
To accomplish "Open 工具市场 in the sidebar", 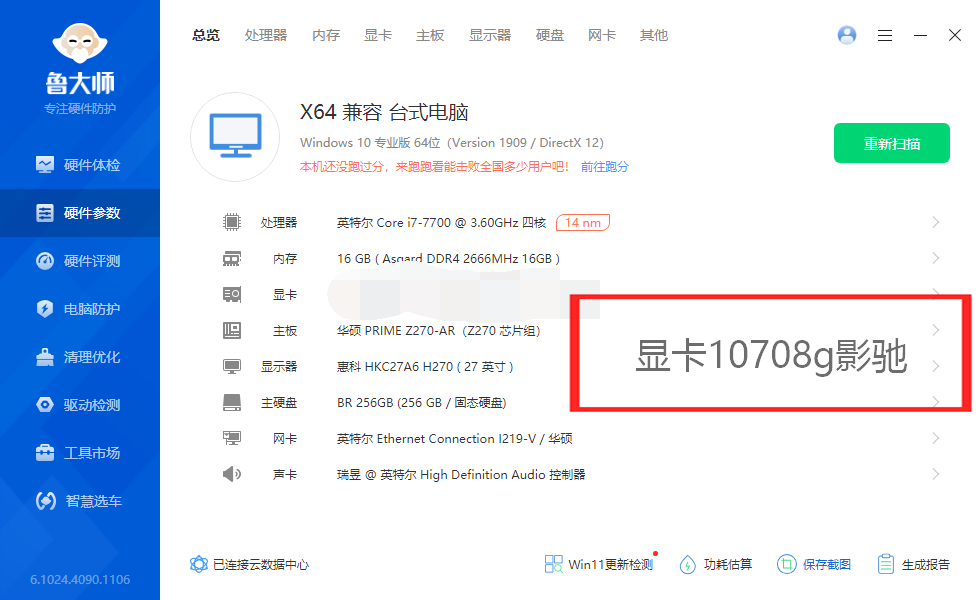I will coord(79,453).
